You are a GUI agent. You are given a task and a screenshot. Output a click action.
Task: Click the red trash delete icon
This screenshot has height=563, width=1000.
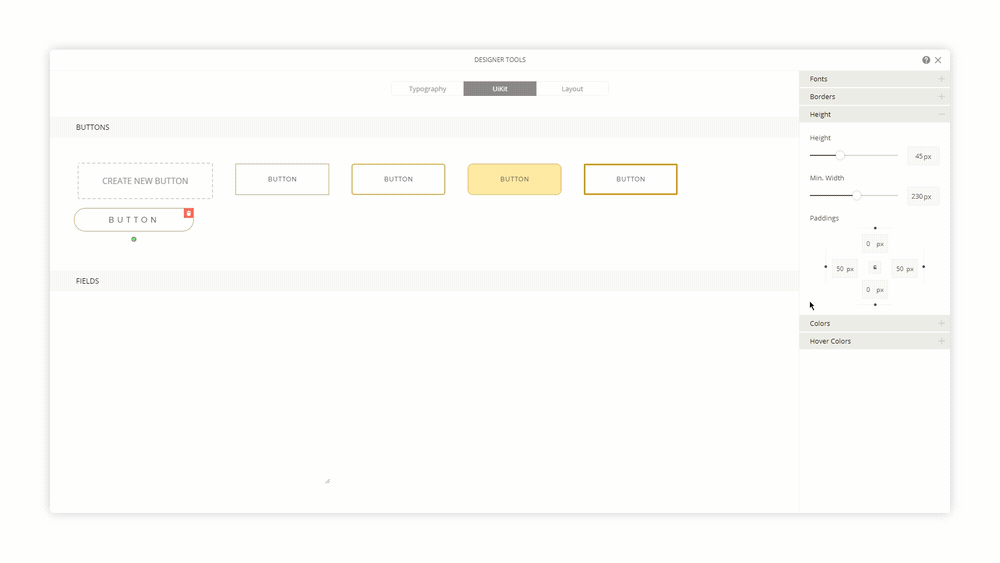[x=188, y=213]
